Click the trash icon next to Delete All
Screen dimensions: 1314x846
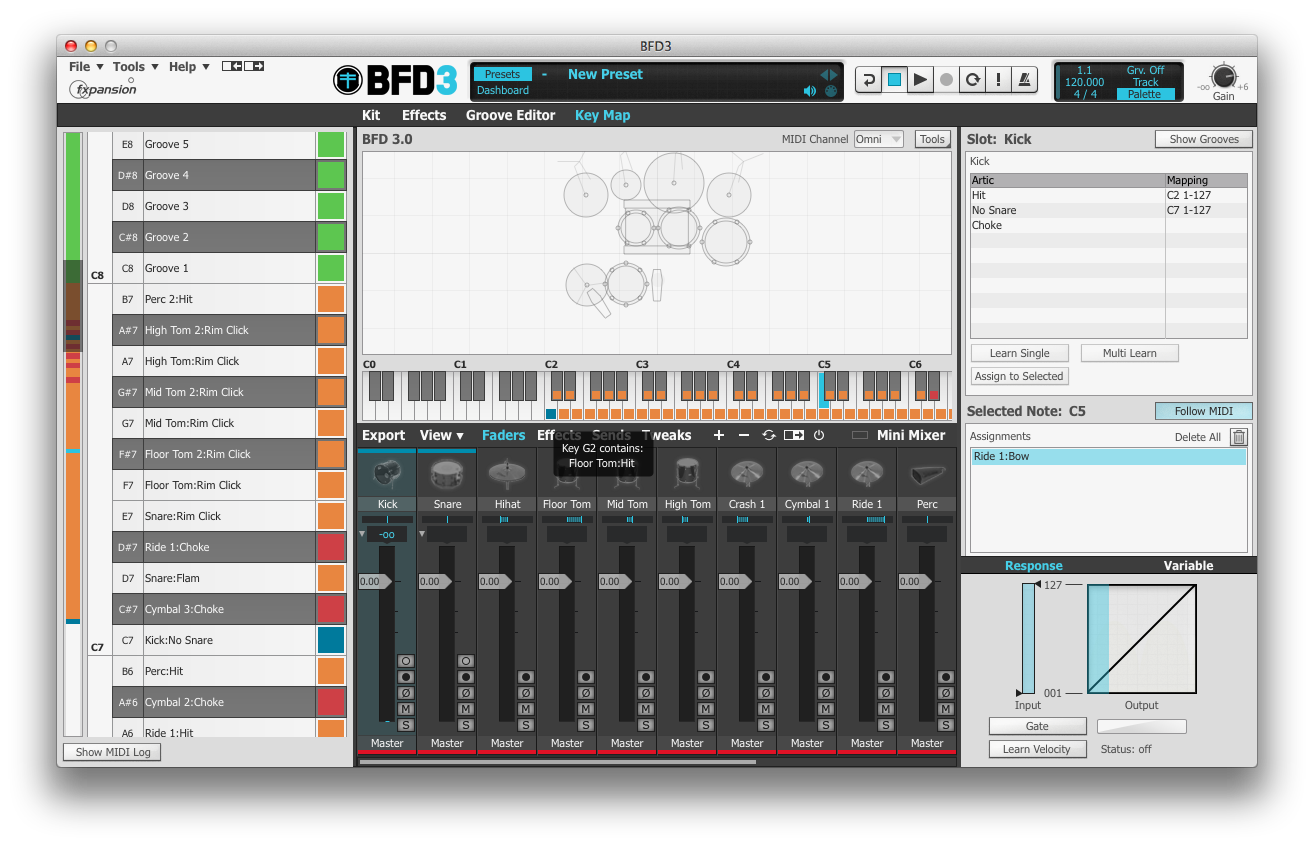pos(1239,437)
